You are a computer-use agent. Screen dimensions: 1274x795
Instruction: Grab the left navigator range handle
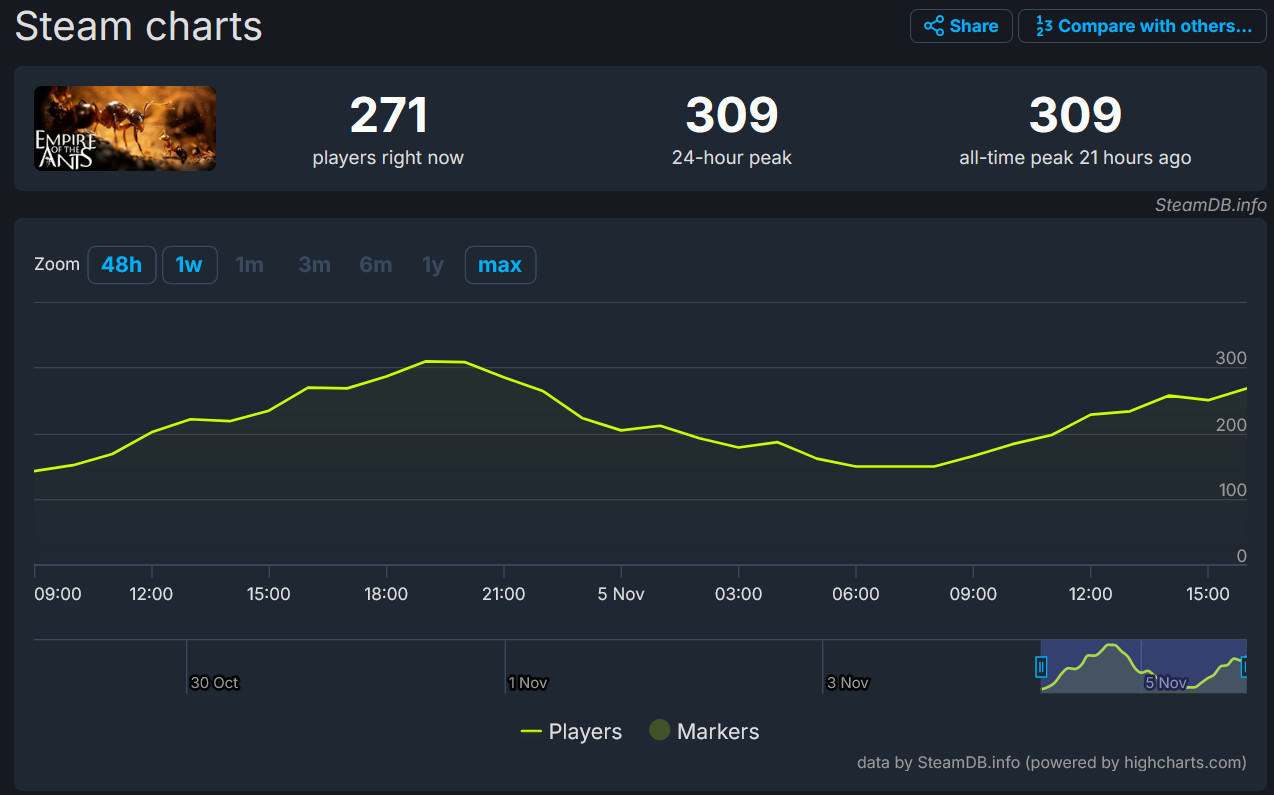[x=1041, y=667]
